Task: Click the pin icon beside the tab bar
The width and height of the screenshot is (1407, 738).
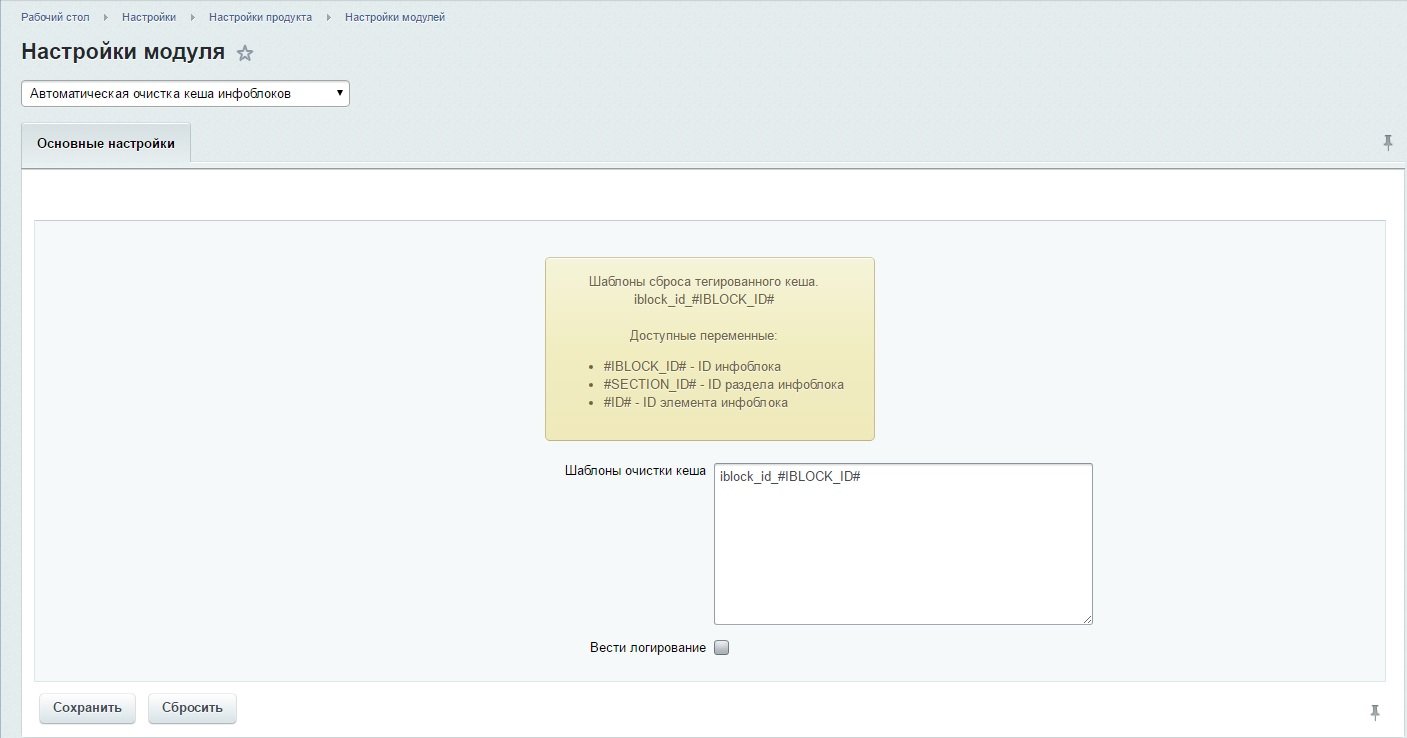Action: coord(1387,143)
